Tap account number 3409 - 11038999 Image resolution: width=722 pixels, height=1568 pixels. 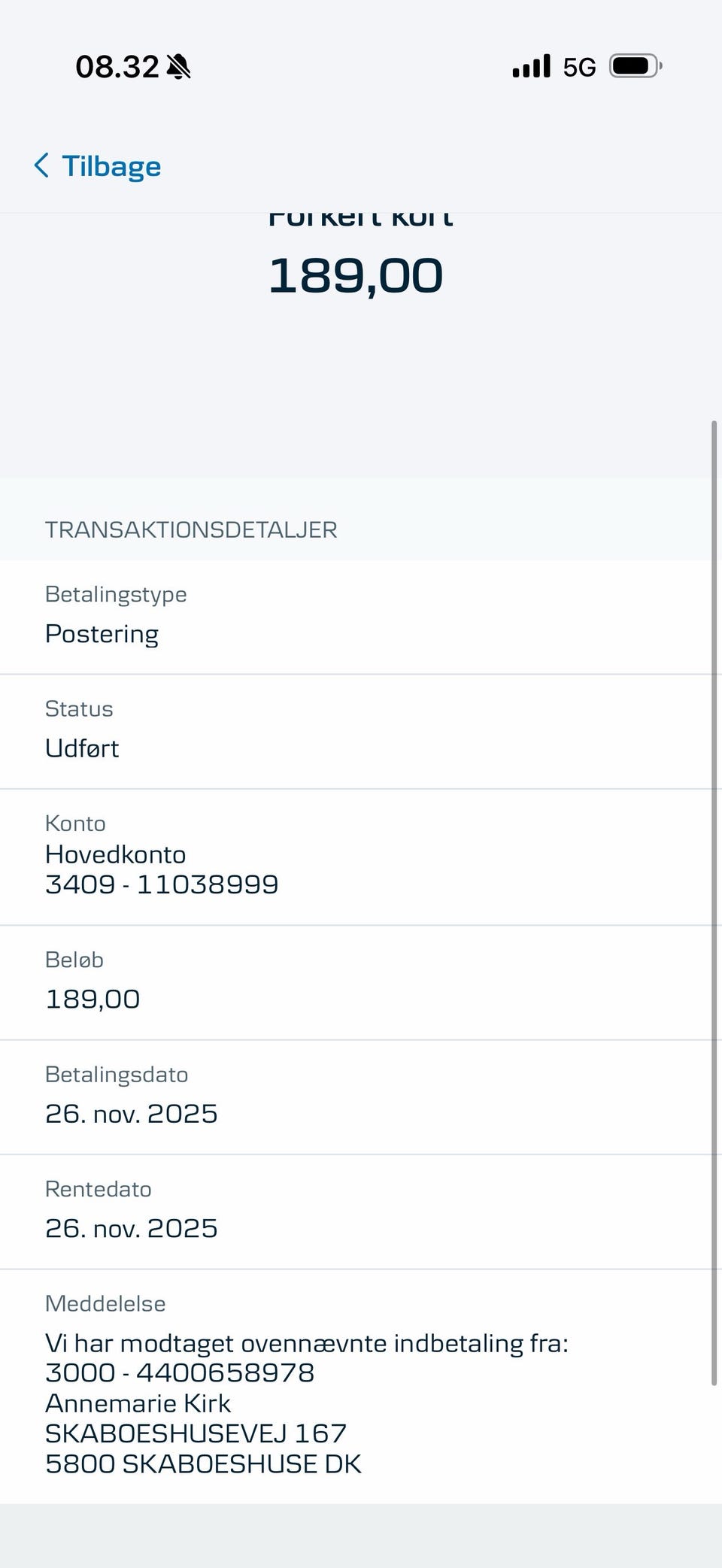[162, 884]
